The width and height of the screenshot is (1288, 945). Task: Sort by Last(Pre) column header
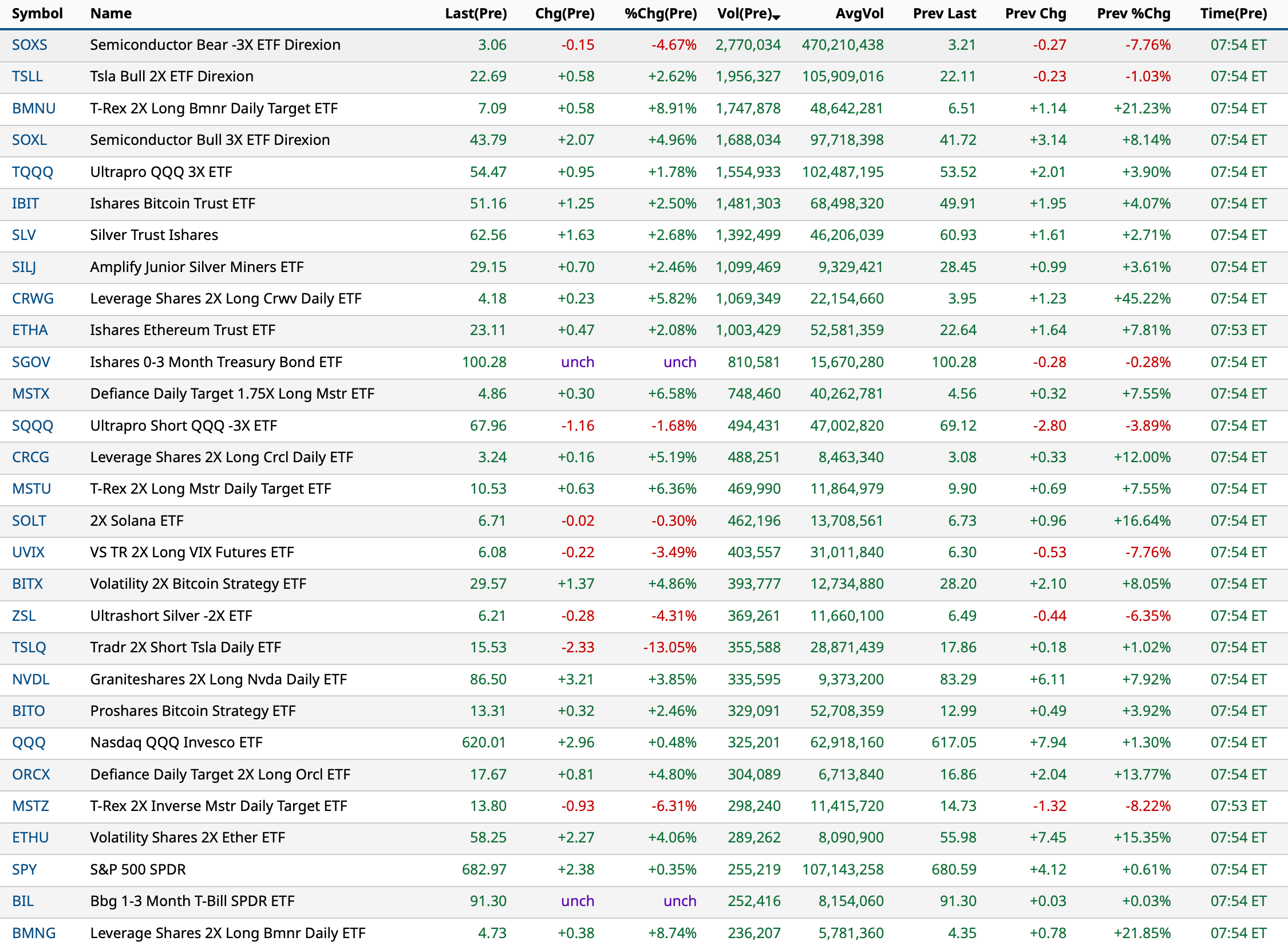click(476, 13)
